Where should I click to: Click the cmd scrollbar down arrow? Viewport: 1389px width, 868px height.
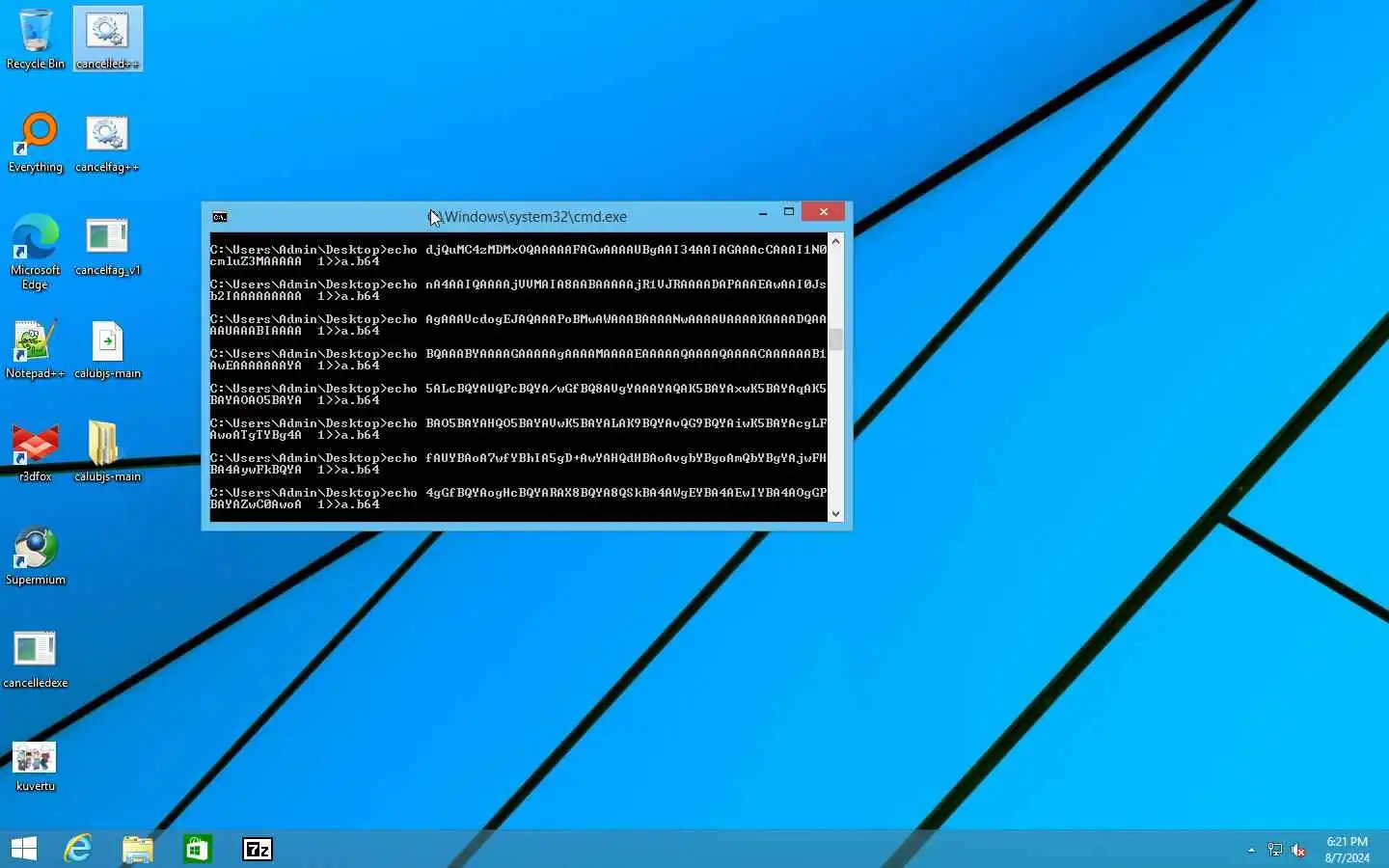click(x=835, y=514)
